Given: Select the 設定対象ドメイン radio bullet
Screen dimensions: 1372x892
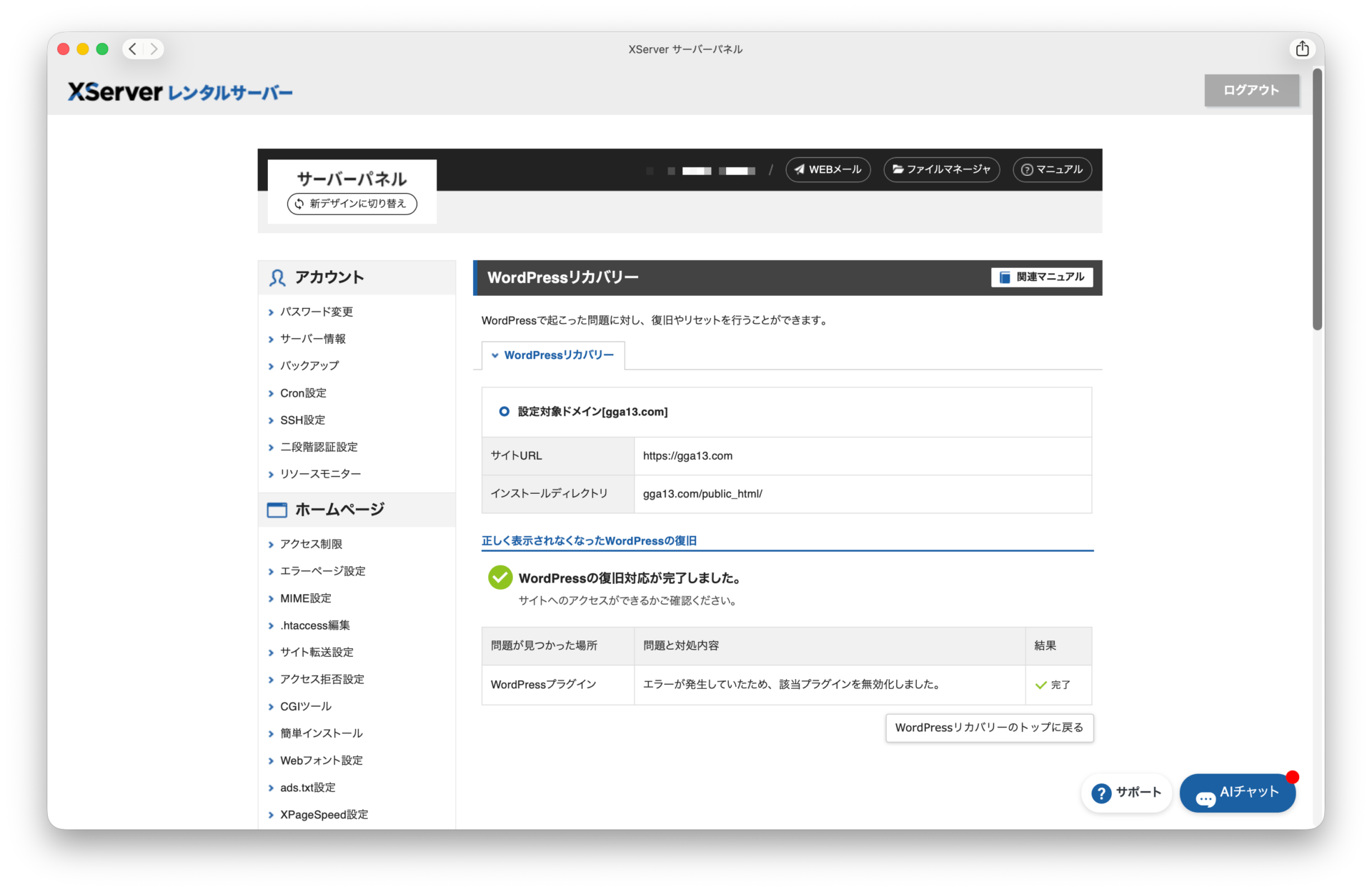Looking at the screenshot, I should tap(504, 412).
